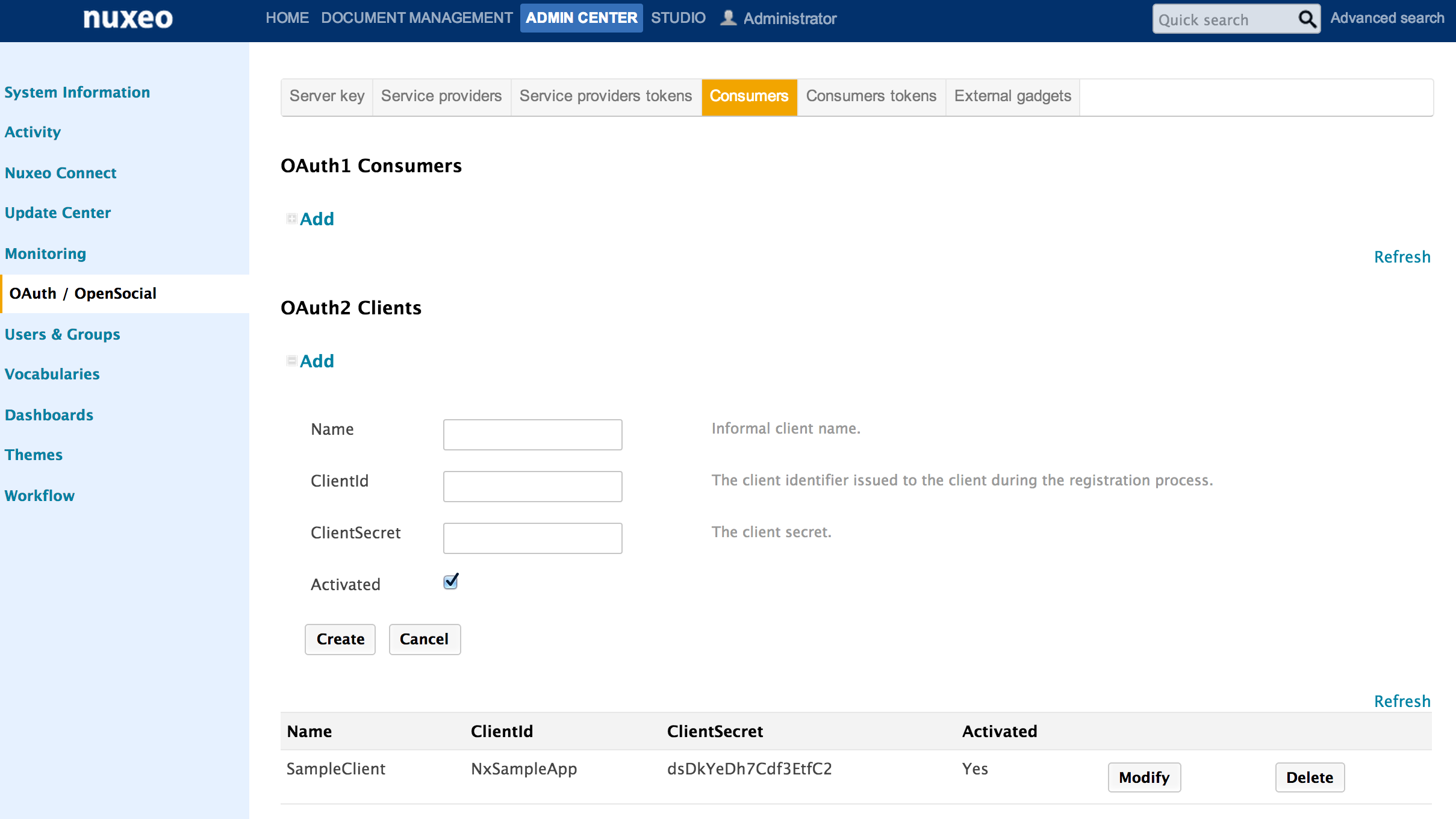Screen dimensions: 1456x819
Task: Open the HOME menu
Action: [287, 18]
